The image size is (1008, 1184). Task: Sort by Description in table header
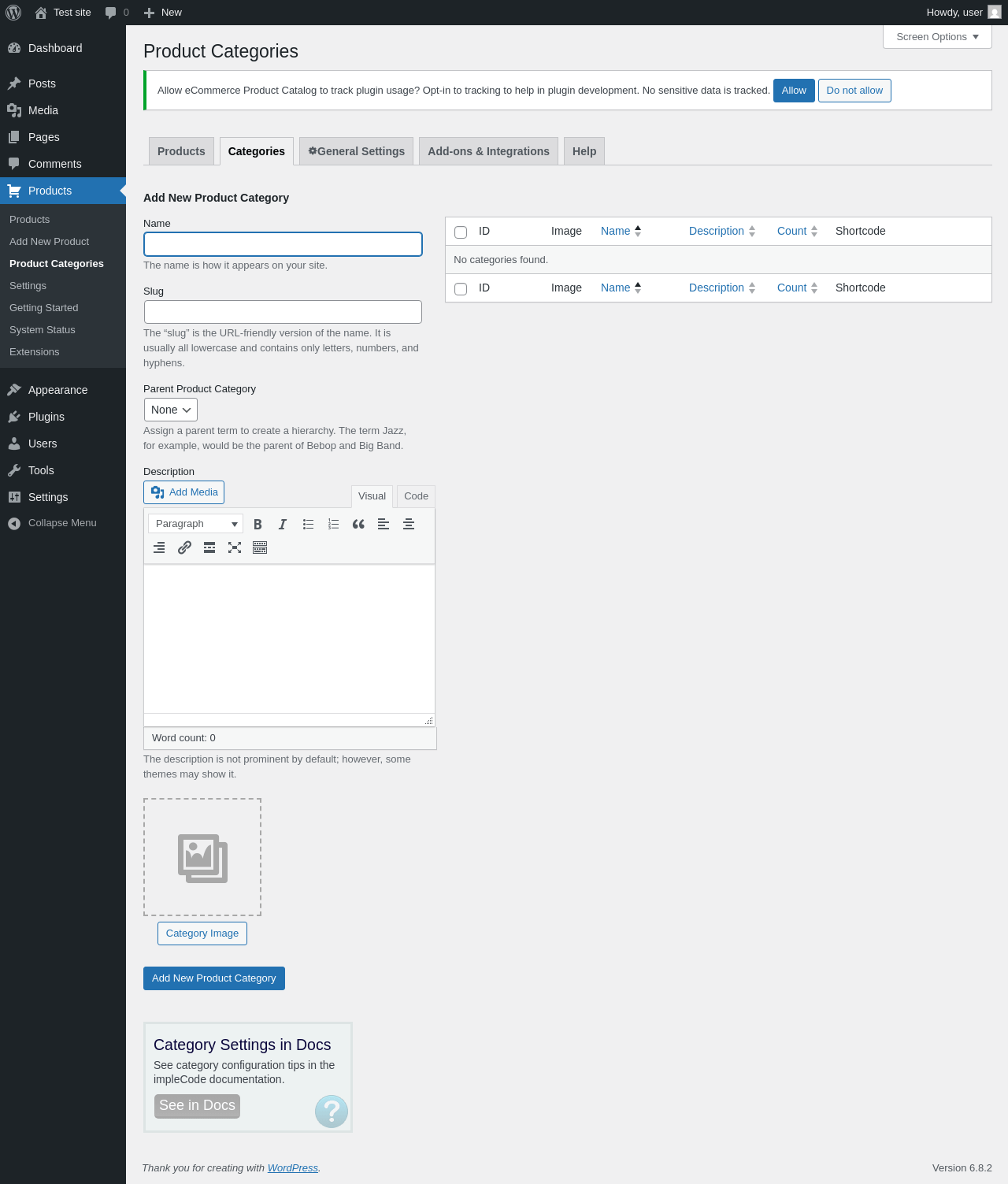pos(722,231)
